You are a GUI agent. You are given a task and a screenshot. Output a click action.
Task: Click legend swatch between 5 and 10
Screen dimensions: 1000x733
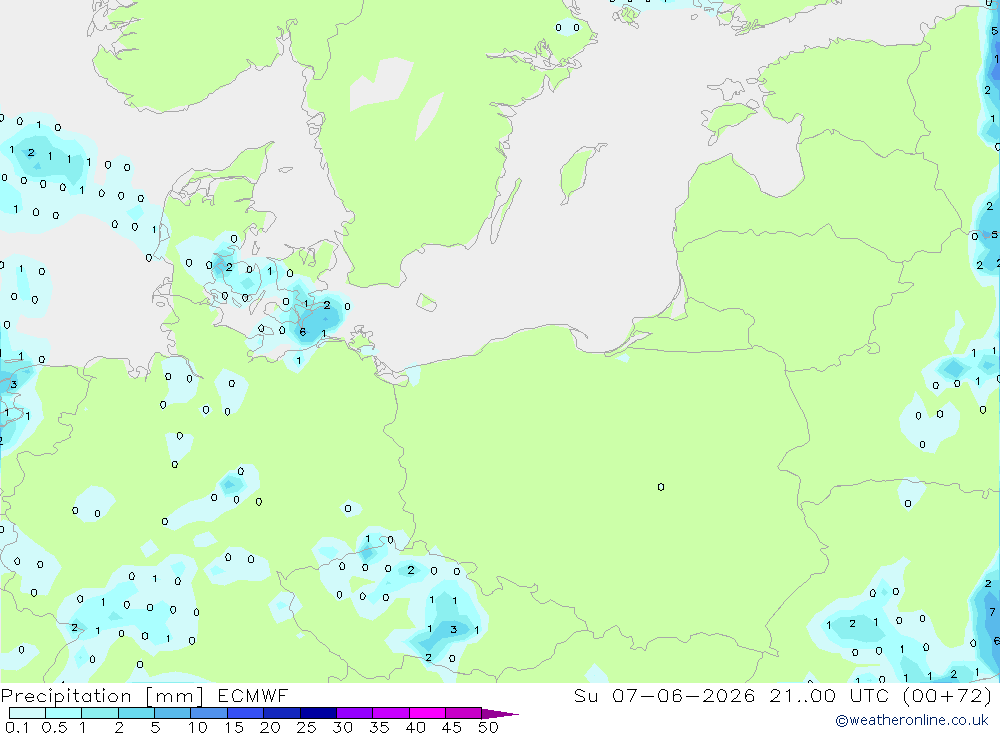coord(173,713)
